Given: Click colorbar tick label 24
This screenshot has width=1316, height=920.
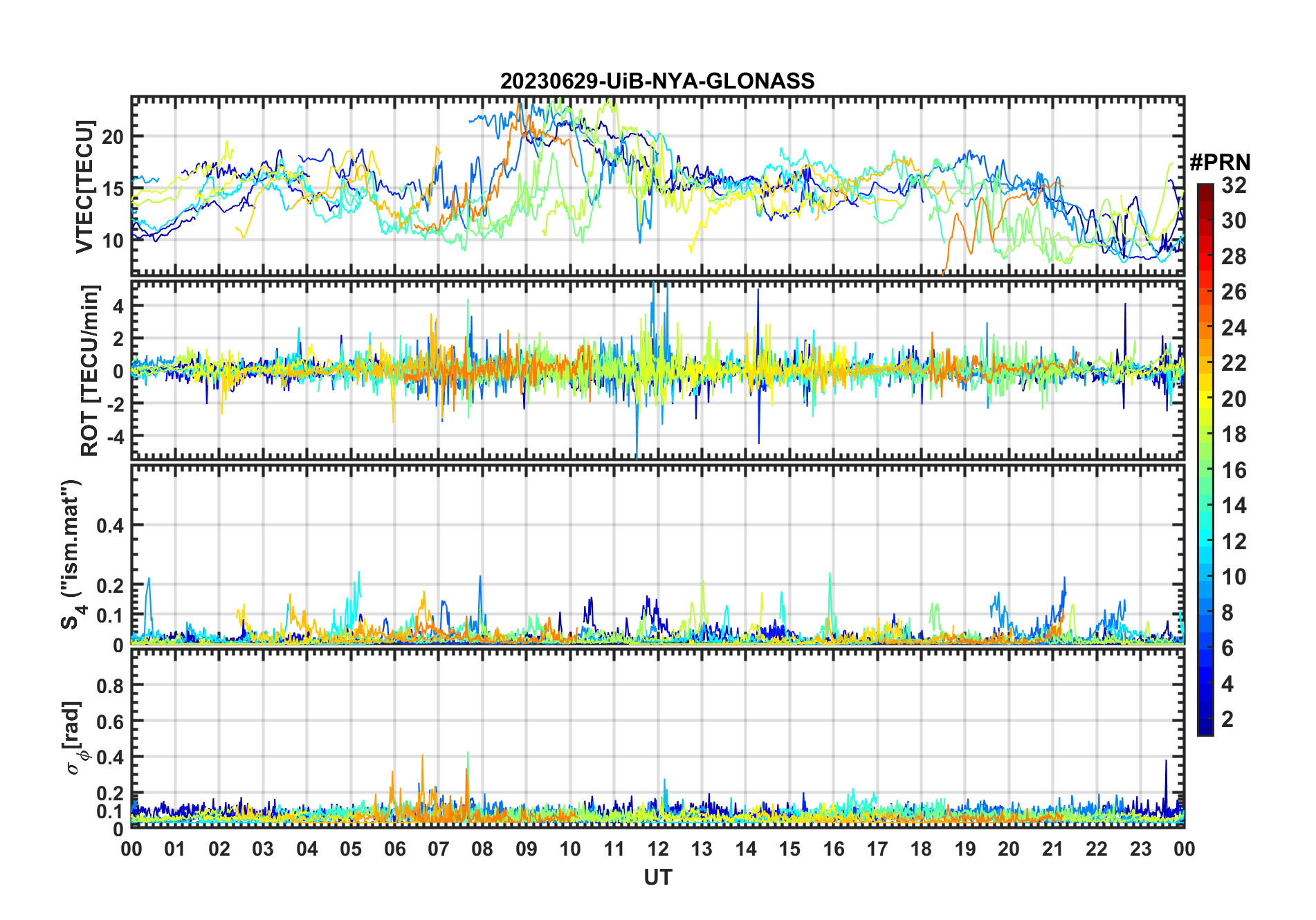Looking at the screenshot, I should pos(1234,328).
